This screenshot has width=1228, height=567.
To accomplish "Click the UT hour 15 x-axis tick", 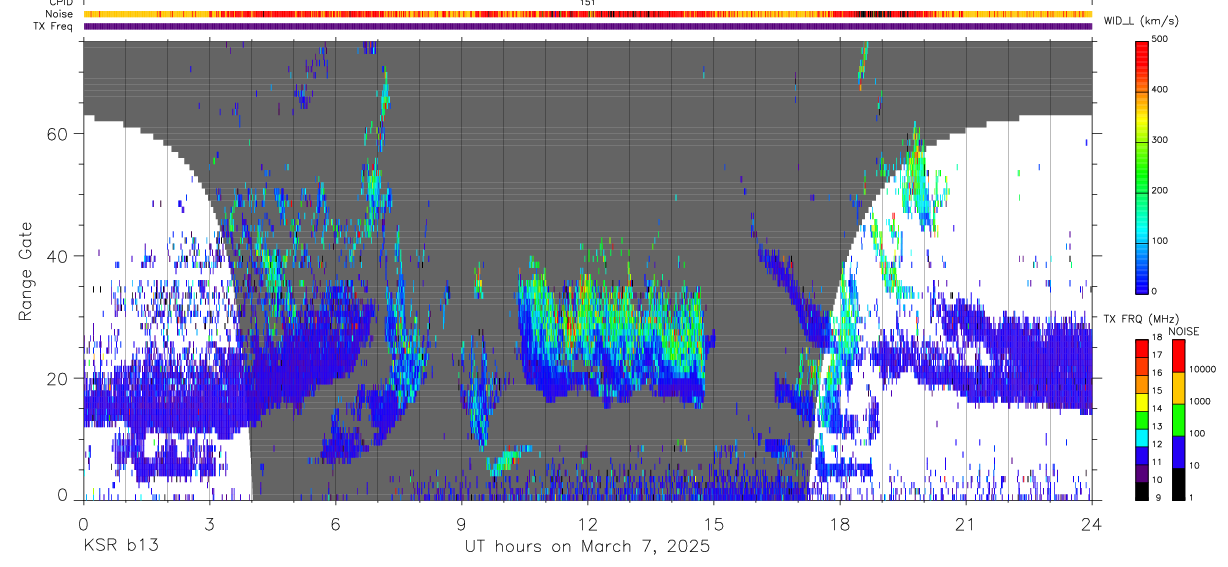I will [x=714, y=522].
